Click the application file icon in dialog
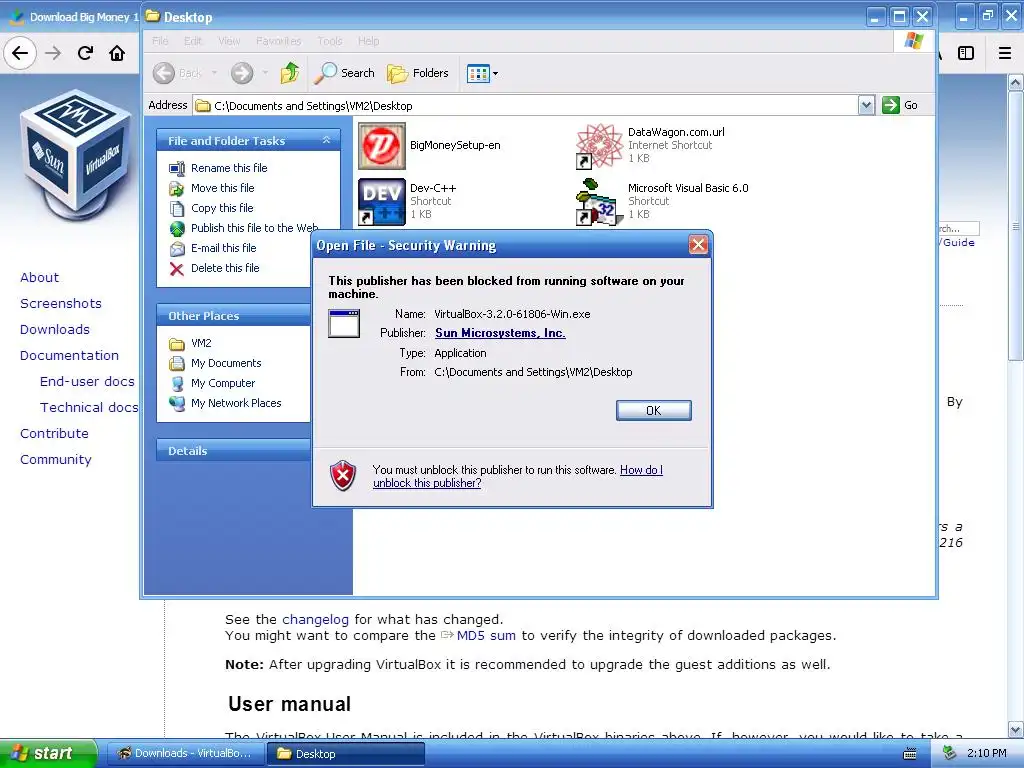 [x=344, y=324]
